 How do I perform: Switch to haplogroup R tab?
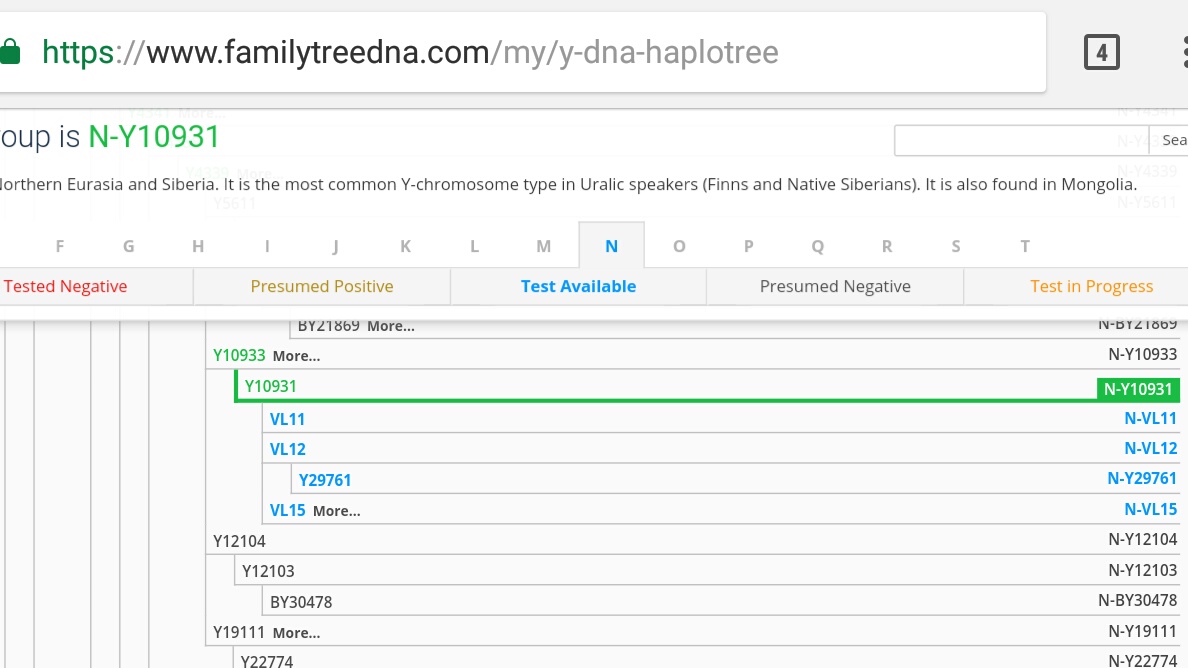[x=887, y=246]
